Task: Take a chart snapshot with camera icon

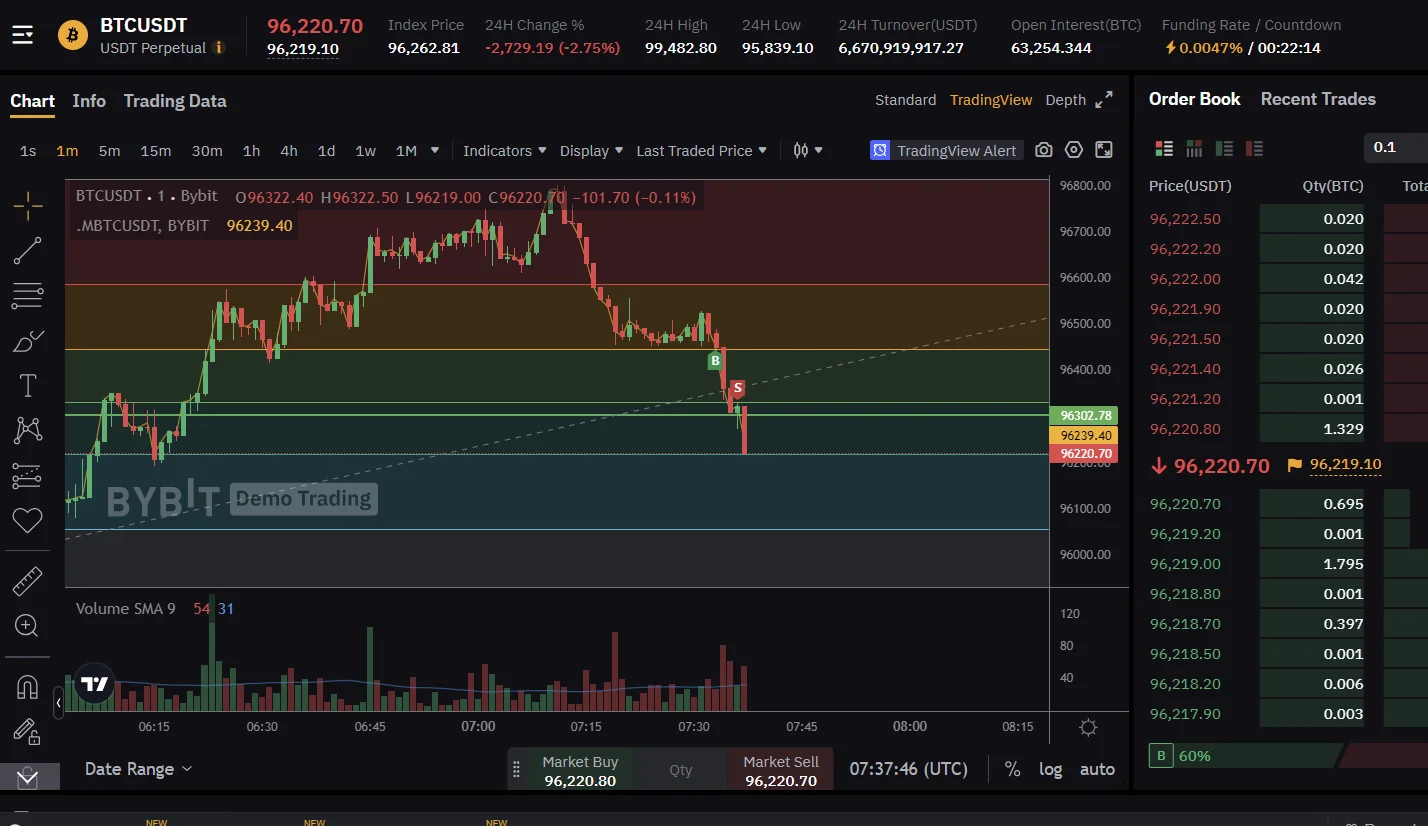Action: point(1043,150)
